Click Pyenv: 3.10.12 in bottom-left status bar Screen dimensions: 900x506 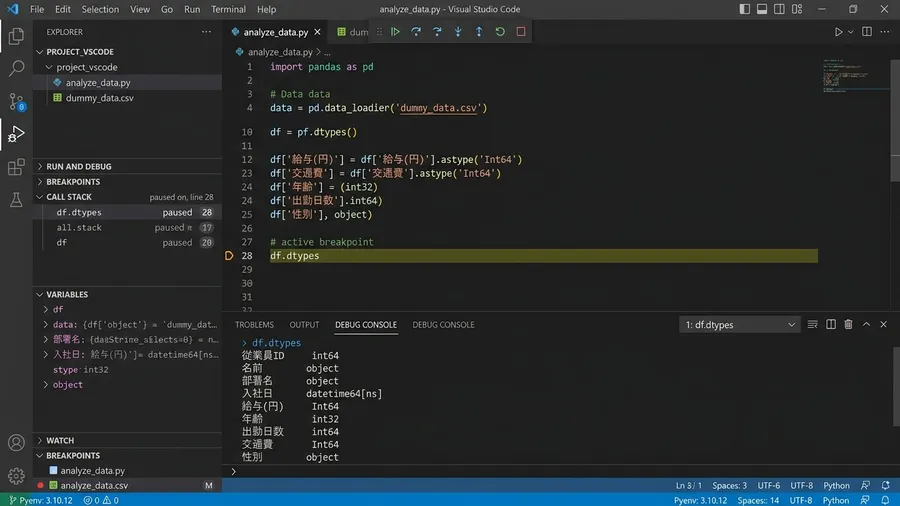tap(41, 500)
